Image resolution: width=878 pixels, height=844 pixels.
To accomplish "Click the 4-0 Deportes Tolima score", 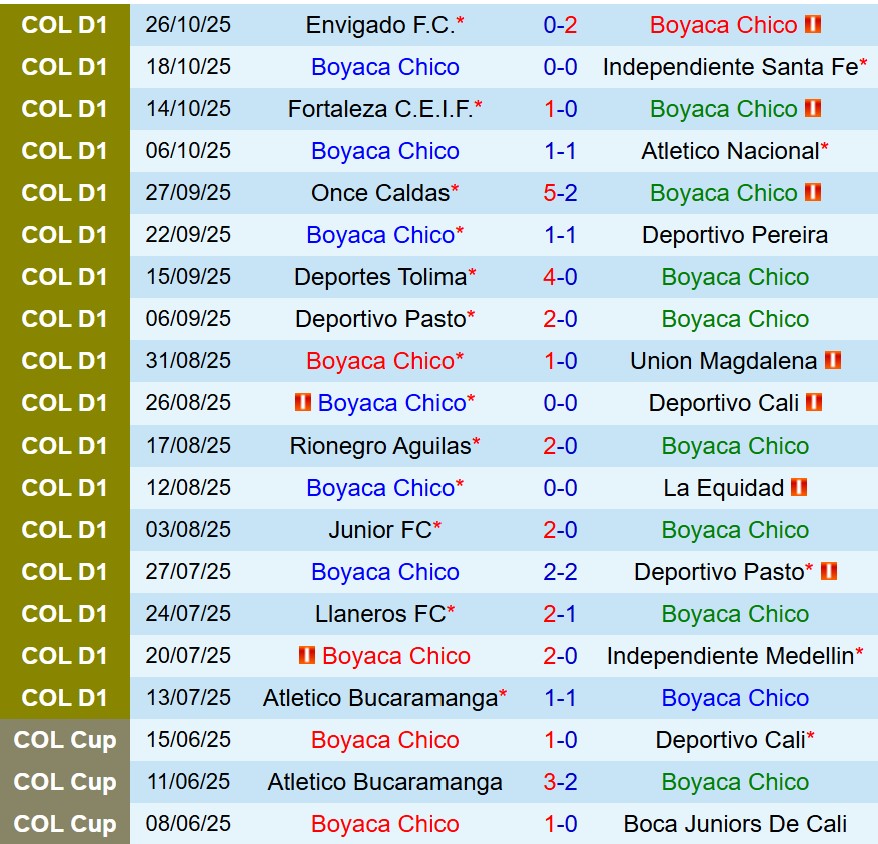I will [x=560, y=277].
